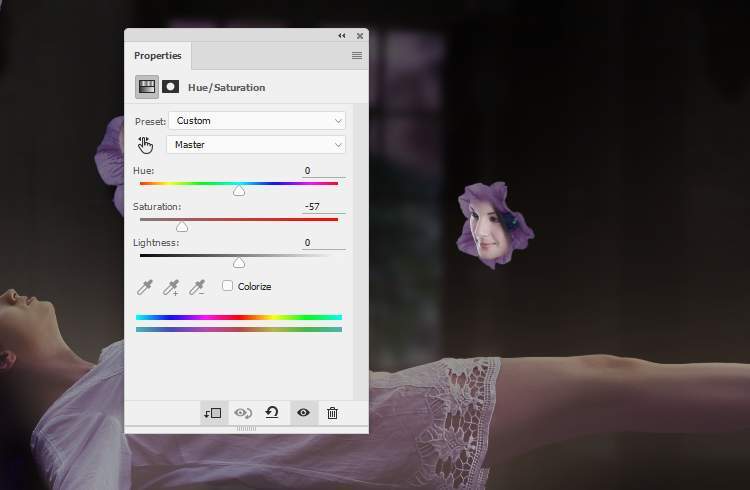The image size is (750, 490).
Task: Enable the Colorize checkbox
Action: click(x=228, y=286)
